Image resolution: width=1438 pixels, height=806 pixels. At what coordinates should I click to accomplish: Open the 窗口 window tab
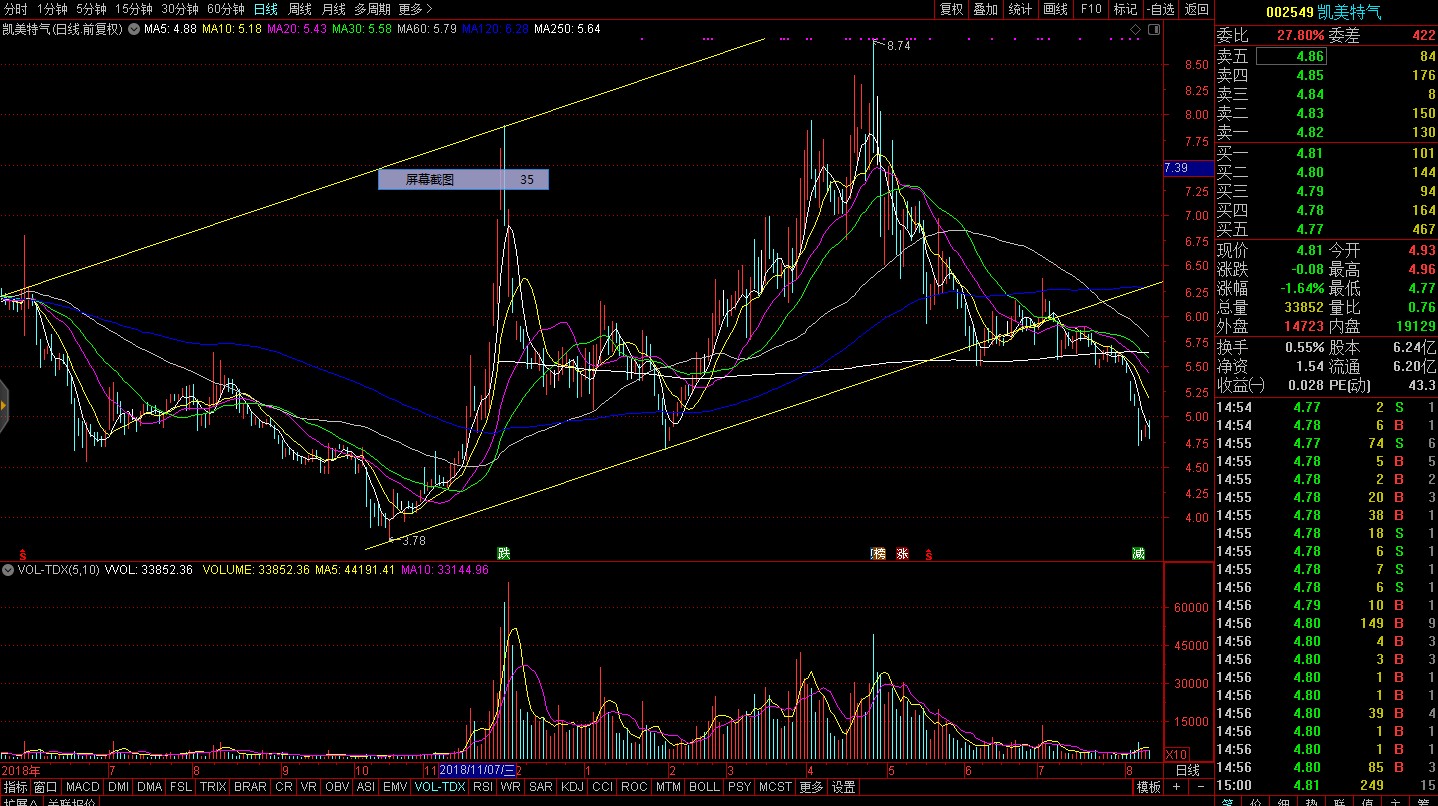[46, 787]
